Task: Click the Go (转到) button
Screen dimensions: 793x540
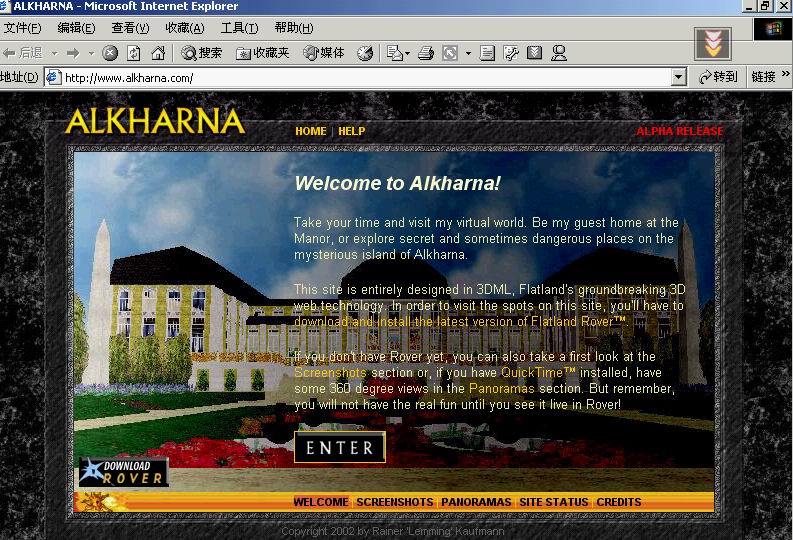Action: (x=718, y=77)
